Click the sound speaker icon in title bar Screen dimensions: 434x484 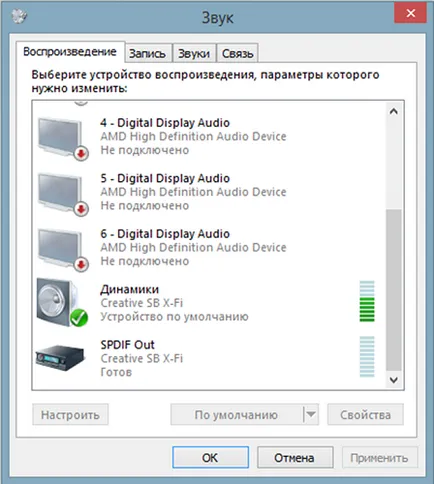coord(19,16)
